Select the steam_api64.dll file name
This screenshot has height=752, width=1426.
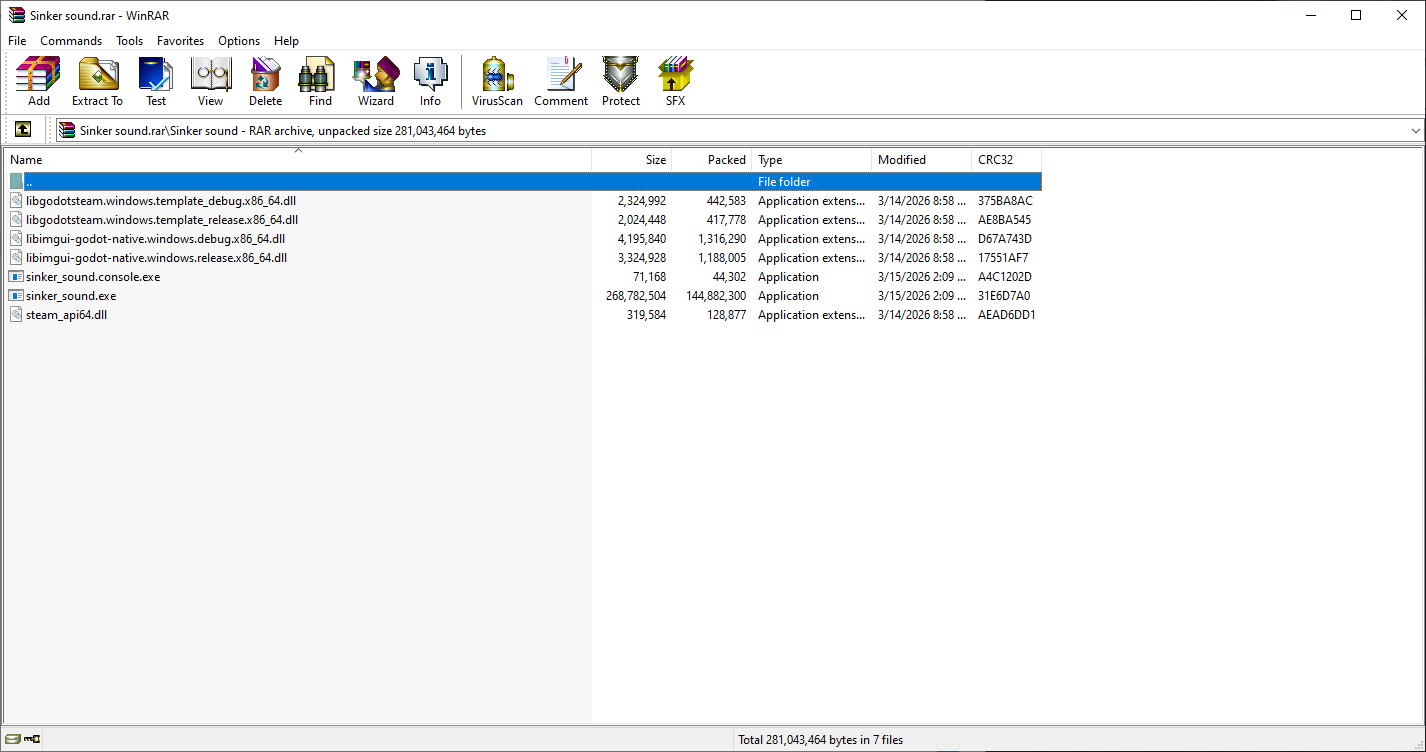point(67,315)
